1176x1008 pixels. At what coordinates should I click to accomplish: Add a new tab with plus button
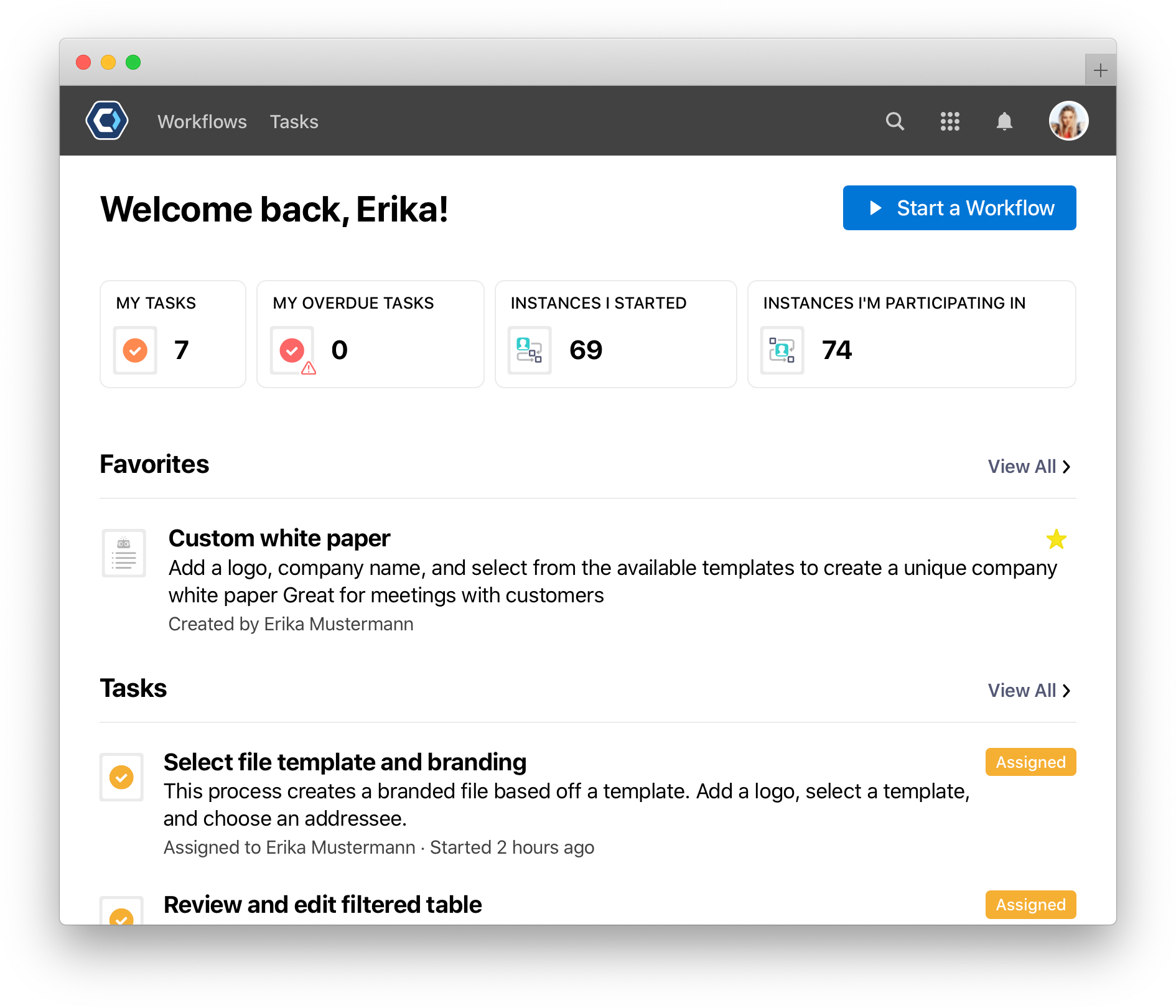coord(1100,70)
